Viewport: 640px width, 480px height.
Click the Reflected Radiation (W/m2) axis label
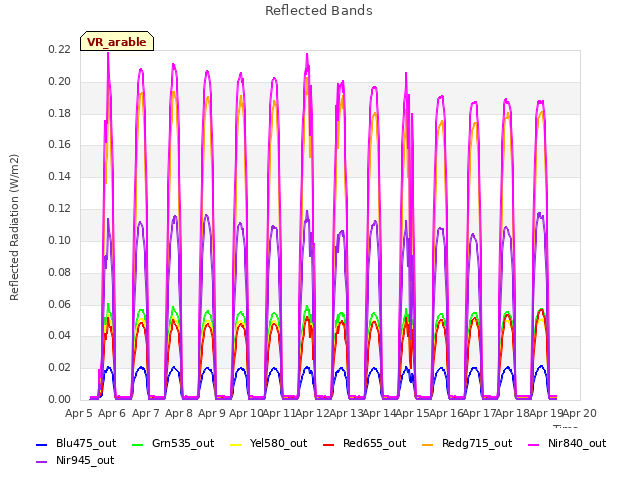[14, 227]
